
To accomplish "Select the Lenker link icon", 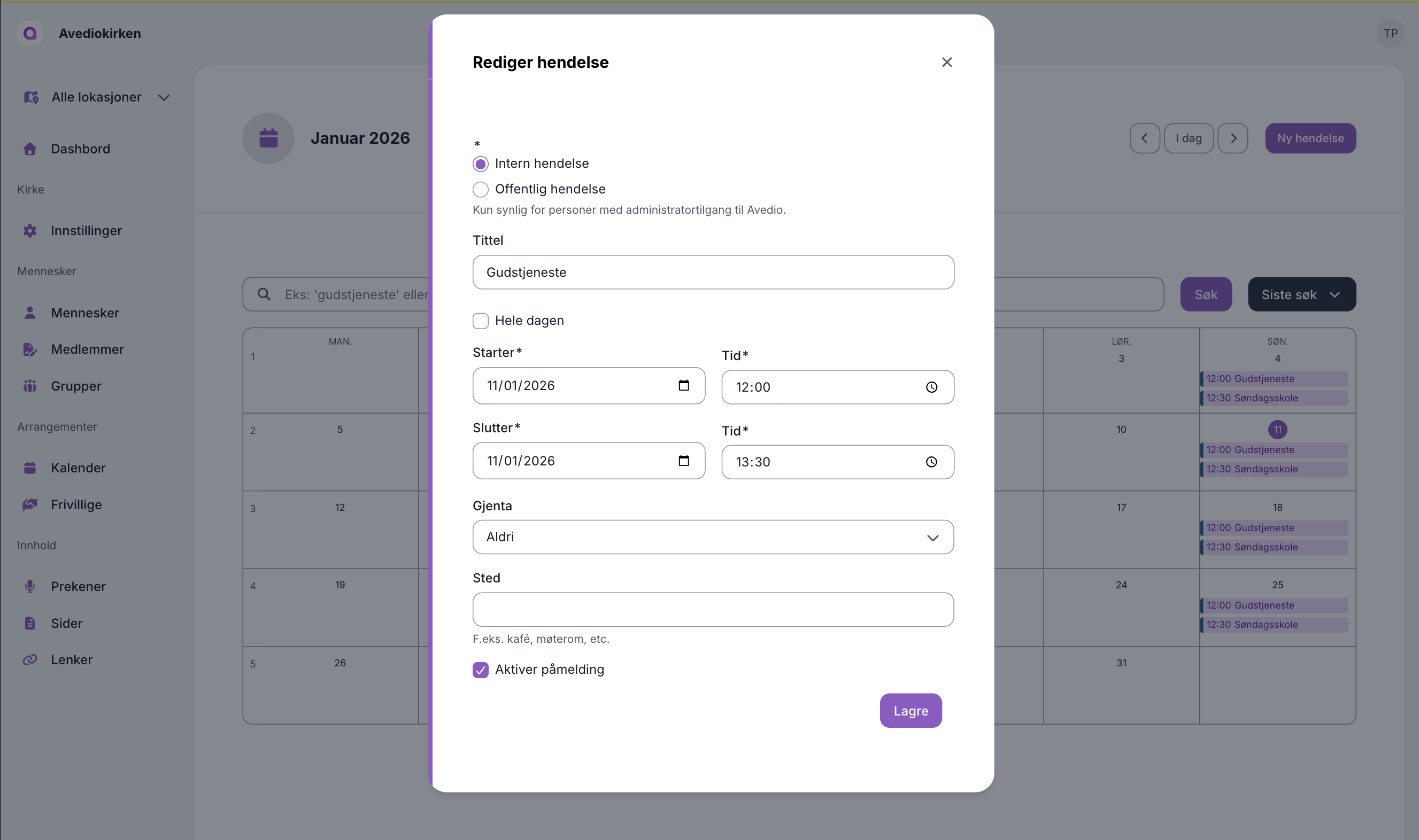I will 30,659.
